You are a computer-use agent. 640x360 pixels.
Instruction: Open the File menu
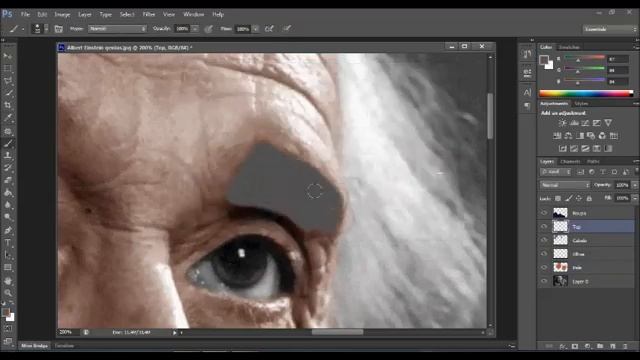pos(25,14)
